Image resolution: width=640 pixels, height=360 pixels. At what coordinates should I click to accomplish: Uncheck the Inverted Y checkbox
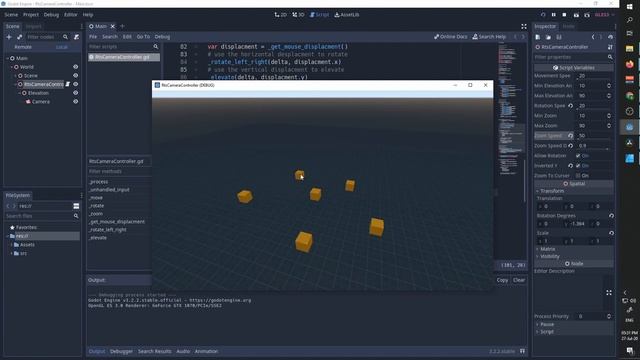[578, 166]
